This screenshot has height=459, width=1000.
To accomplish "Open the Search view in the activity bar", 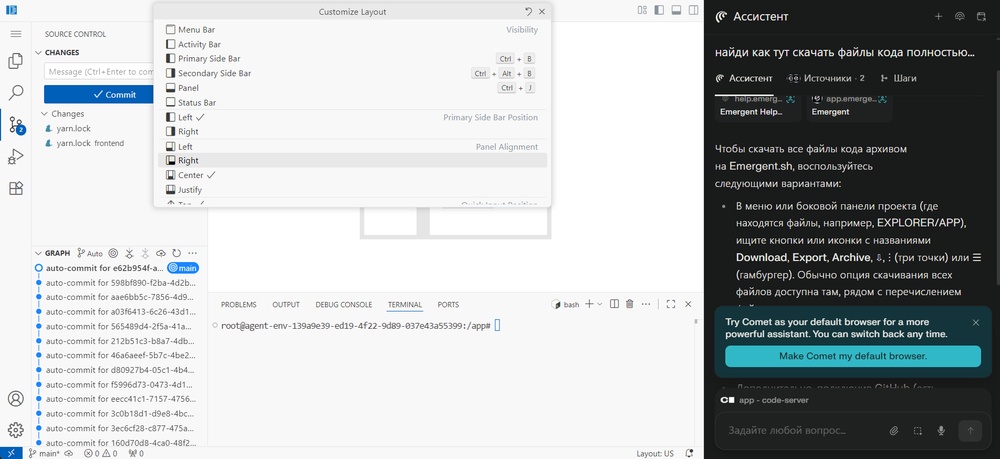I will coord(15,93).
